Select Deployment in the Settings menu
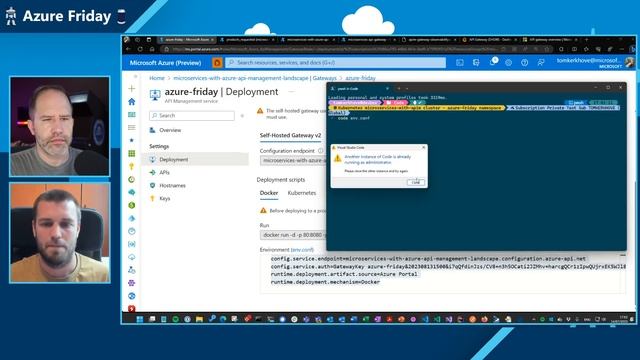Viewport: 640px width, 360px height. click(195, 159)
